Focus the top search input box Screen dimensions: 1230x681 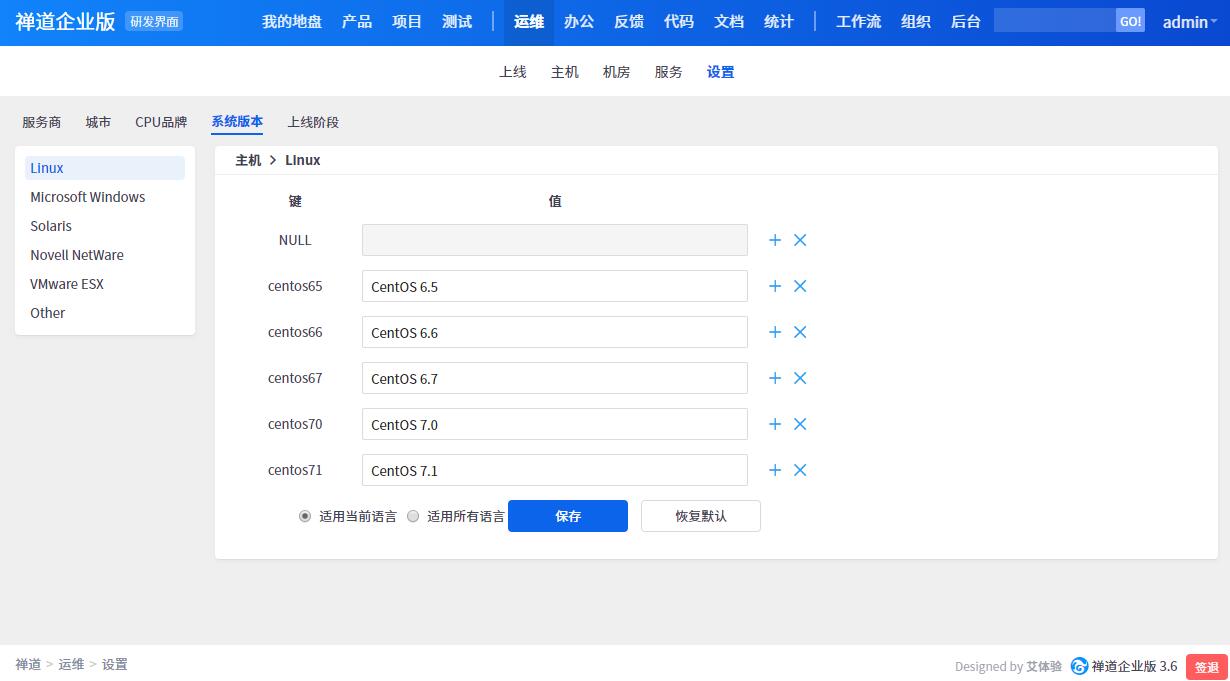click(1055, 21)
